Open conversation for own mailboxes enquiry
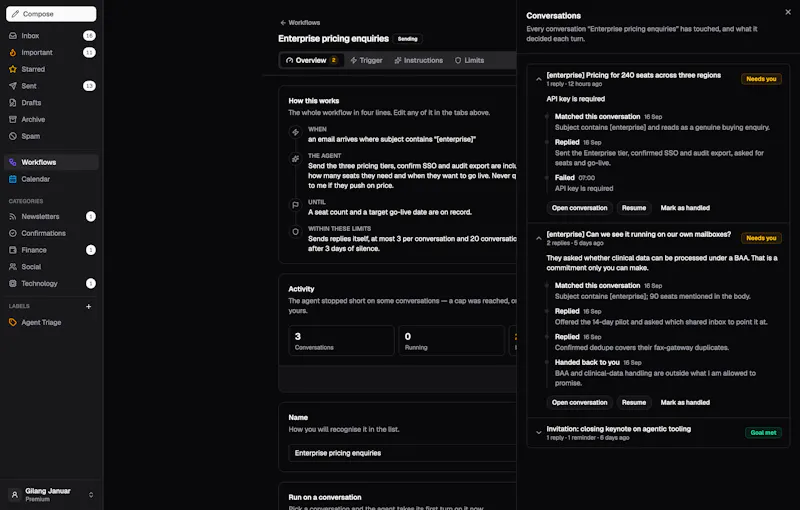Screen dimensions: 800x510 click(x=579, y=402)
